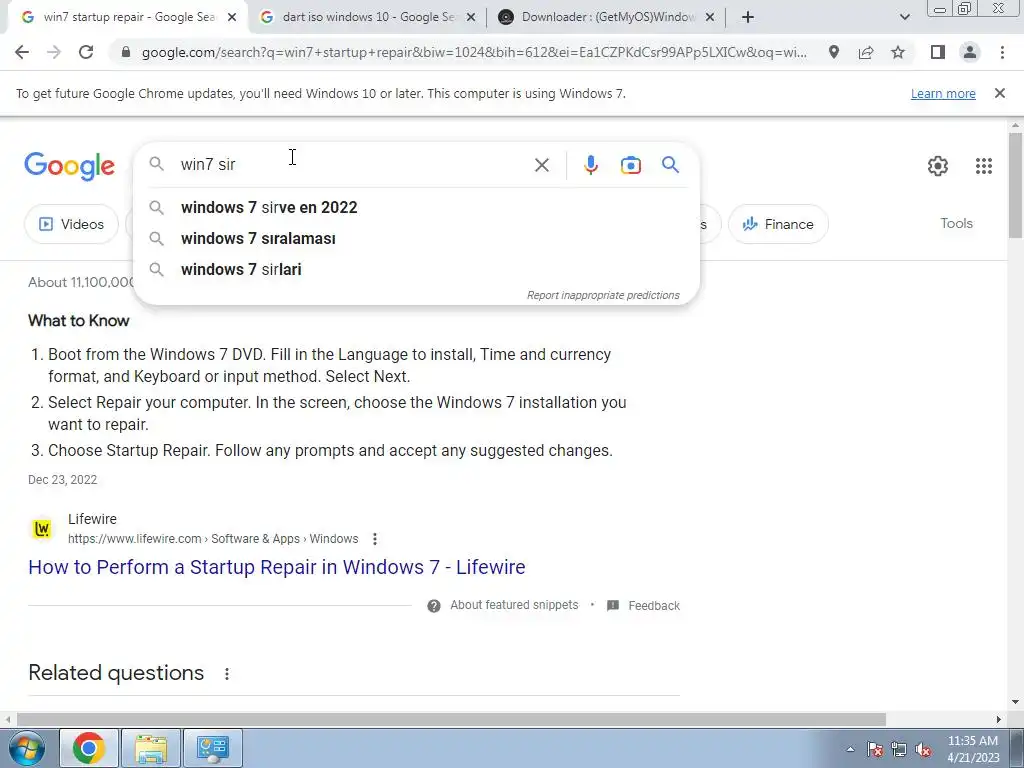Click the taskbar clock showing 11:35 AM
Image resolution: width=1024 pixels, height=768 pixels.
(x=973, y=749)
